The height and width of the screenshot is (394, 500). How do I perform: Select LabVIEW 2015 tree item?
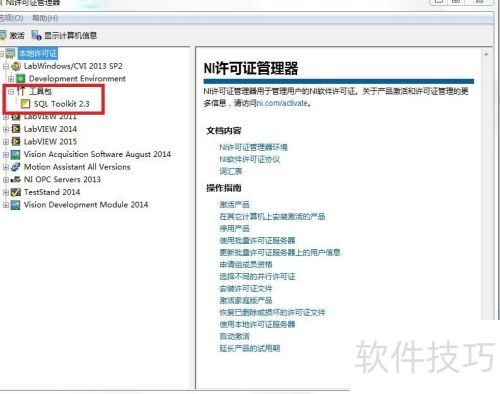(x=50, y=142)
